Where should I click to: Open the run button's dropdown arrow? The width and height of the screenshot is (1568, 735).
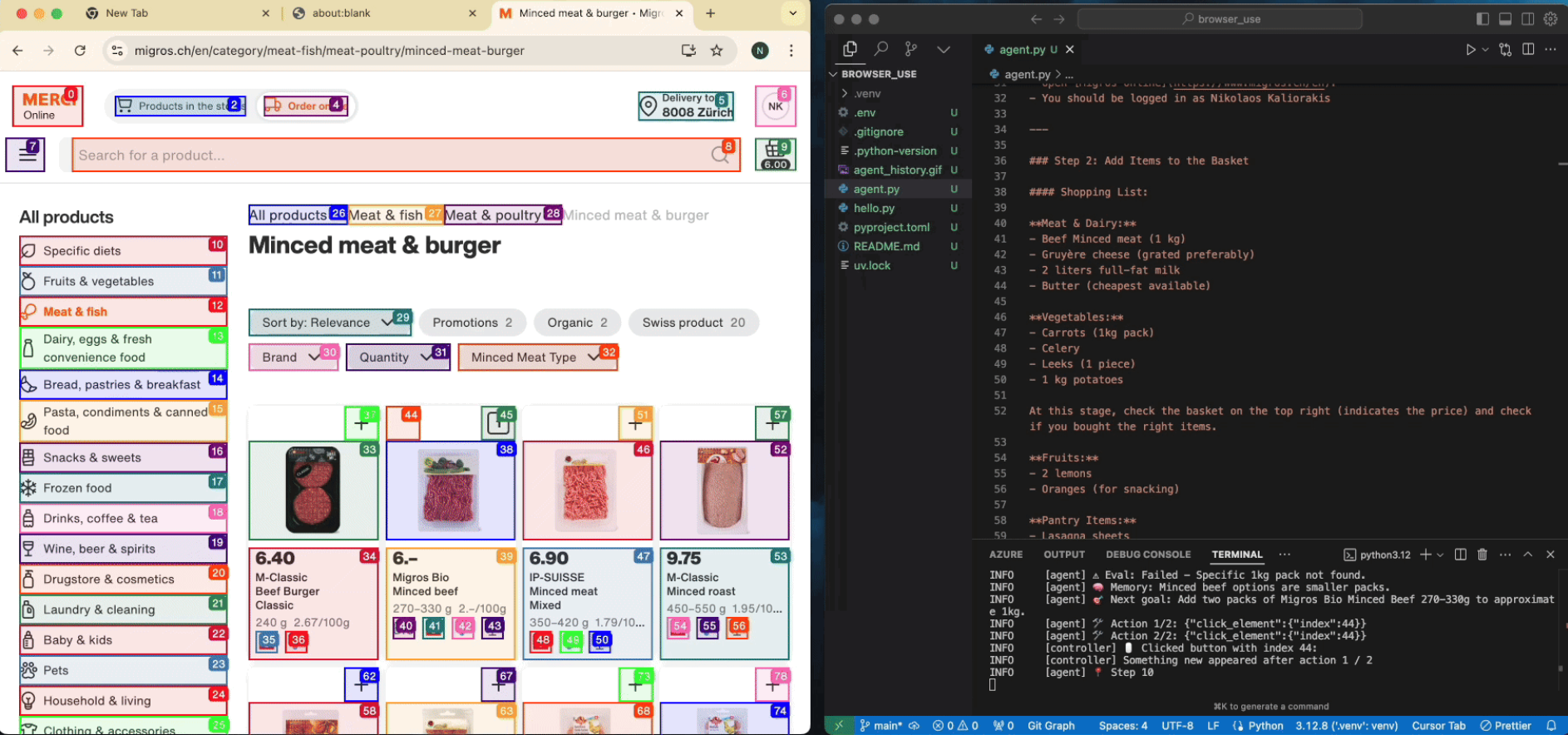tap(1485, 50)
